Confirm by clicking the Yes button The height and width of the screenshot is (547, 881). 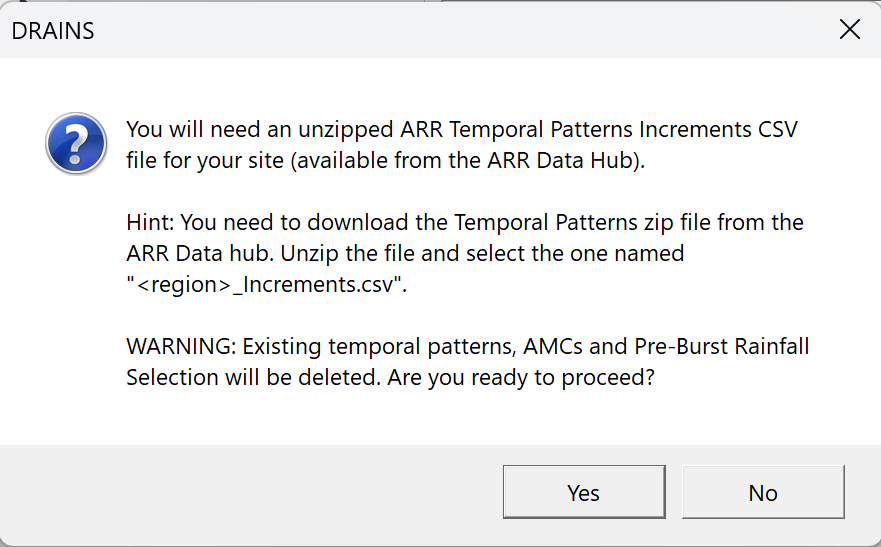click(584, 492)
